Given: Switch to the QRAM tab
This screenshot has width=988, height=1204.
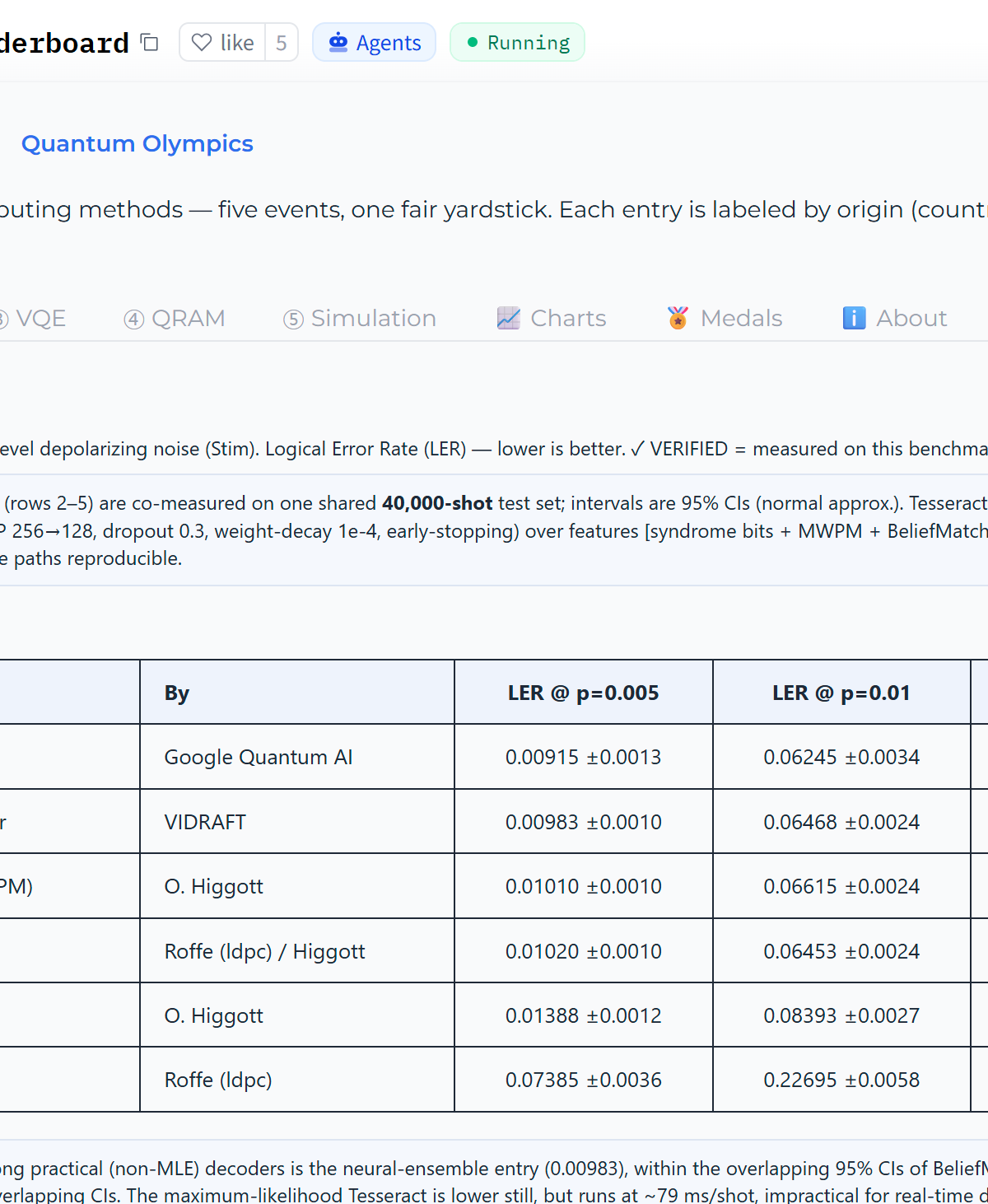Looking at the screenshot, I should pos(175,318).
